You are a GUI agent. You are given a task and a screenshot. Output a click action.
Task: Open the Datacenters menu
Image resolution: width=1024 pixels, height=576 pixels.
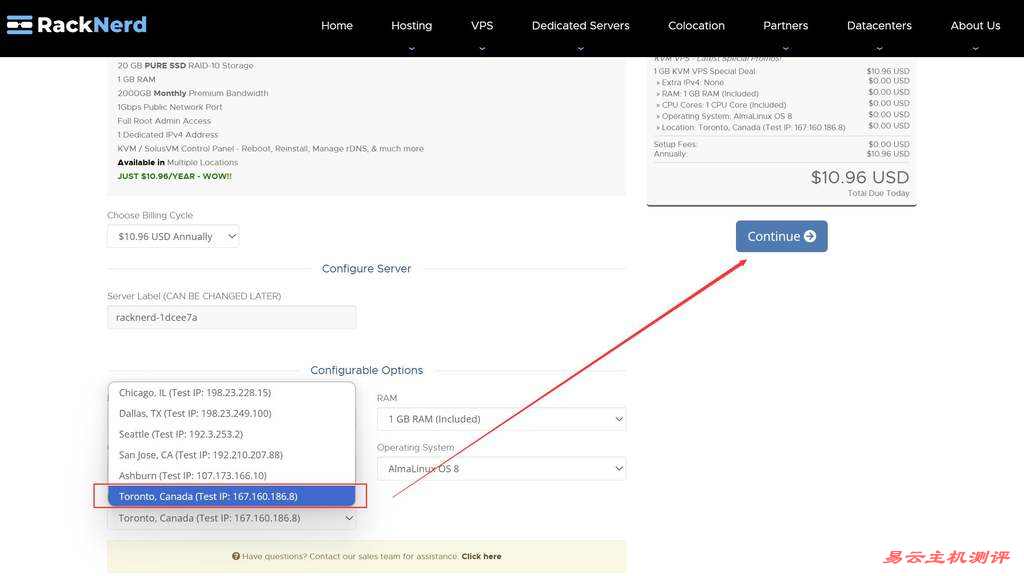click(x=879, y=25)
